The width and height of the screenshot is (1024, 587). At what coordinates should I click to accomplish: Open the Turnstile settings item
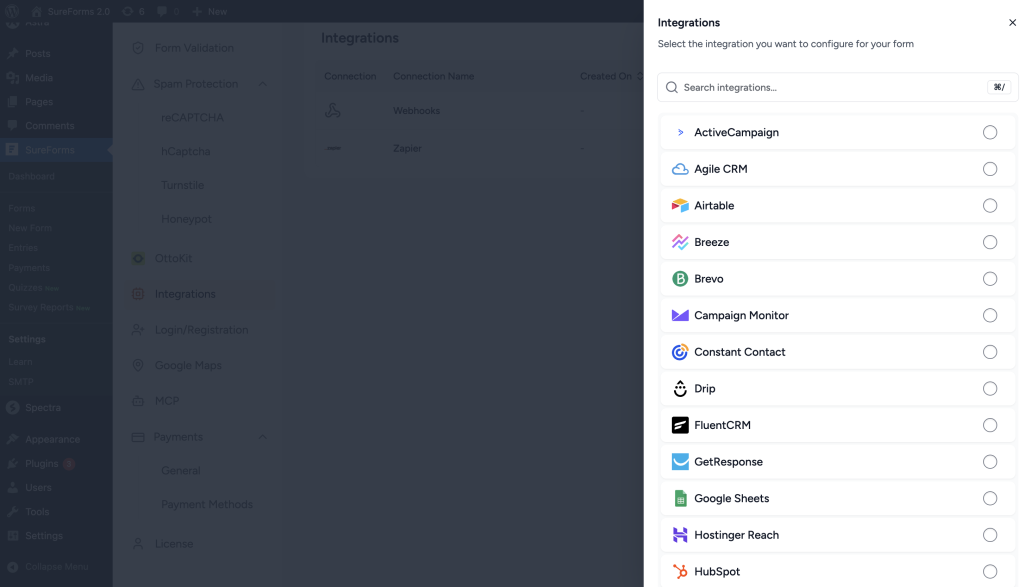182,185
